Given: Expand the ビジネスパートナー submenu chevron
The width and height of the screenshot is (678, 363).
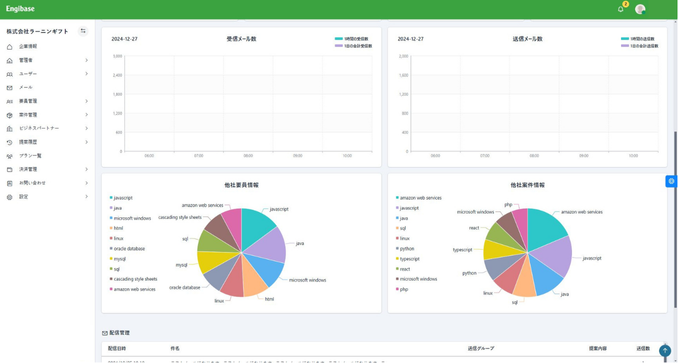Looking at the screenshot, I should click(x=86, y=128).
